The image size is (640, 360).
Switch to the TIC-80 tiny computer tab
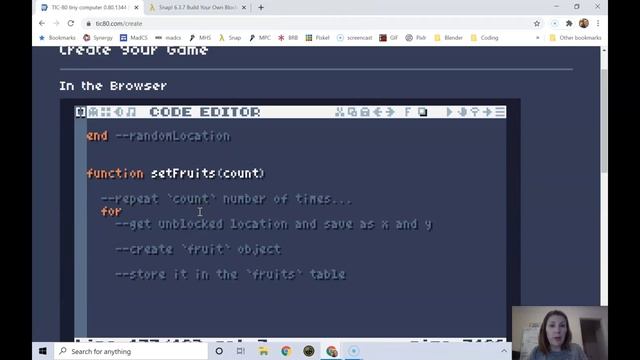pos(90,7)
